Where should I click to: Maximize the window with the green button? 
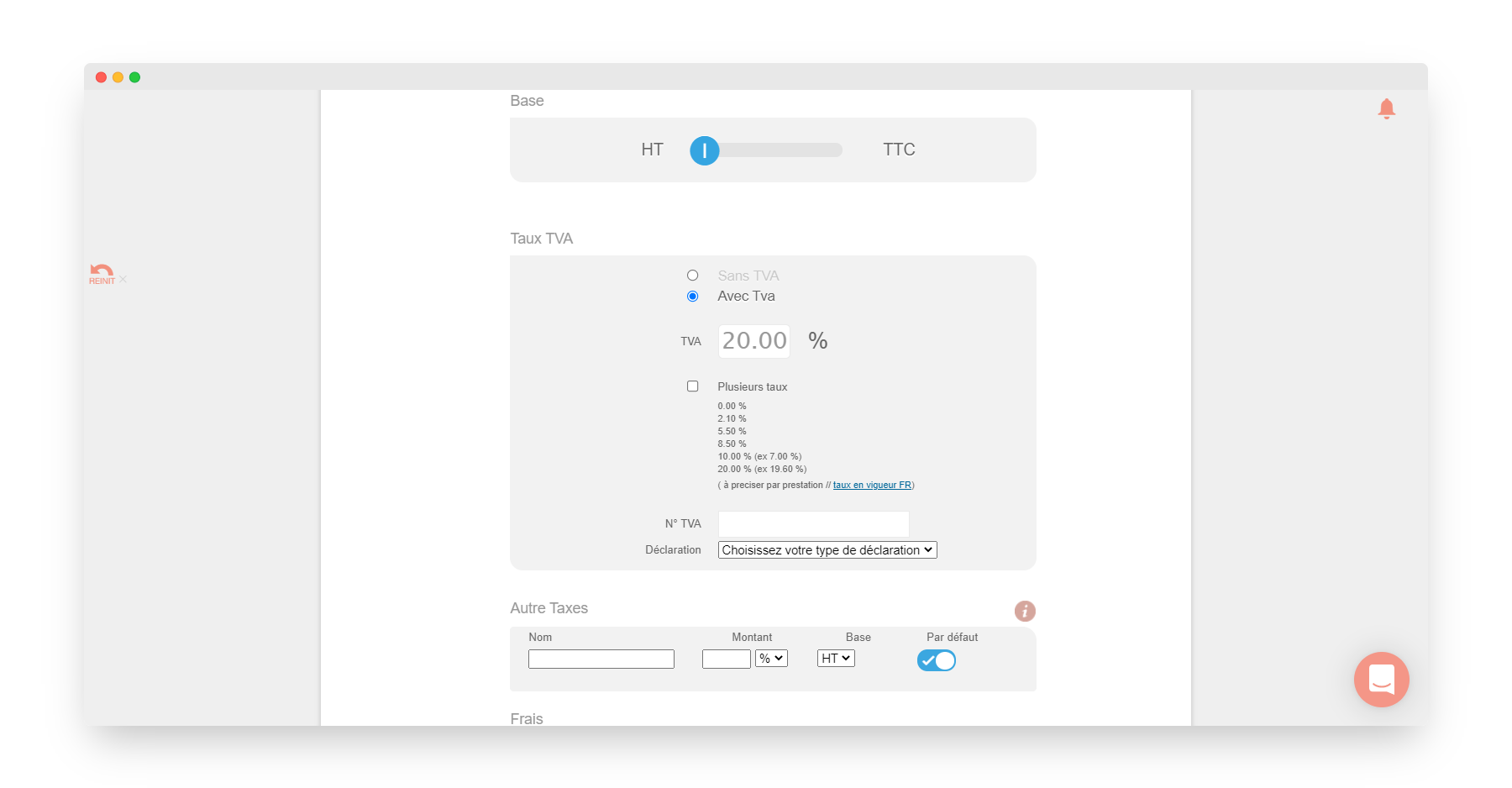click(x=134, y=77)
